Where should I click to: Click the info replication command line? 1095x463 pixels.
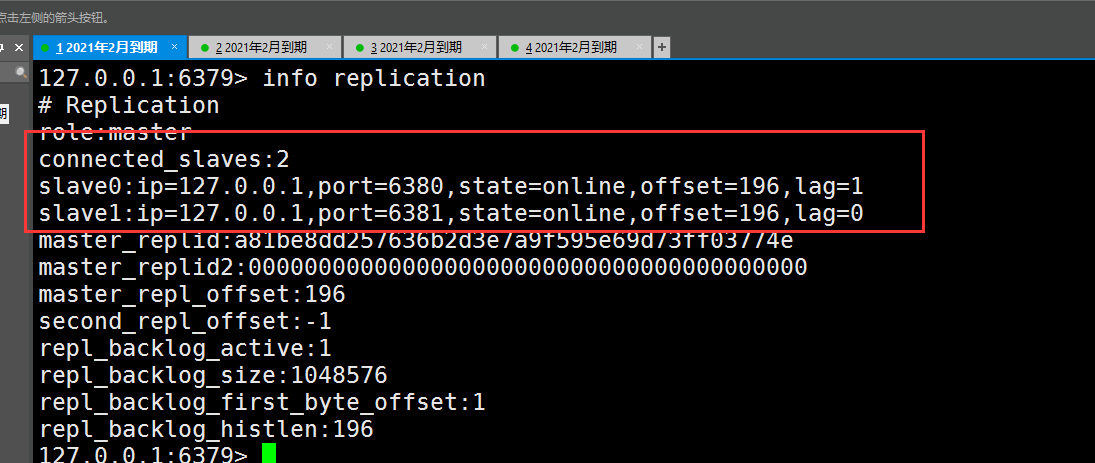[x=262, y=78]
